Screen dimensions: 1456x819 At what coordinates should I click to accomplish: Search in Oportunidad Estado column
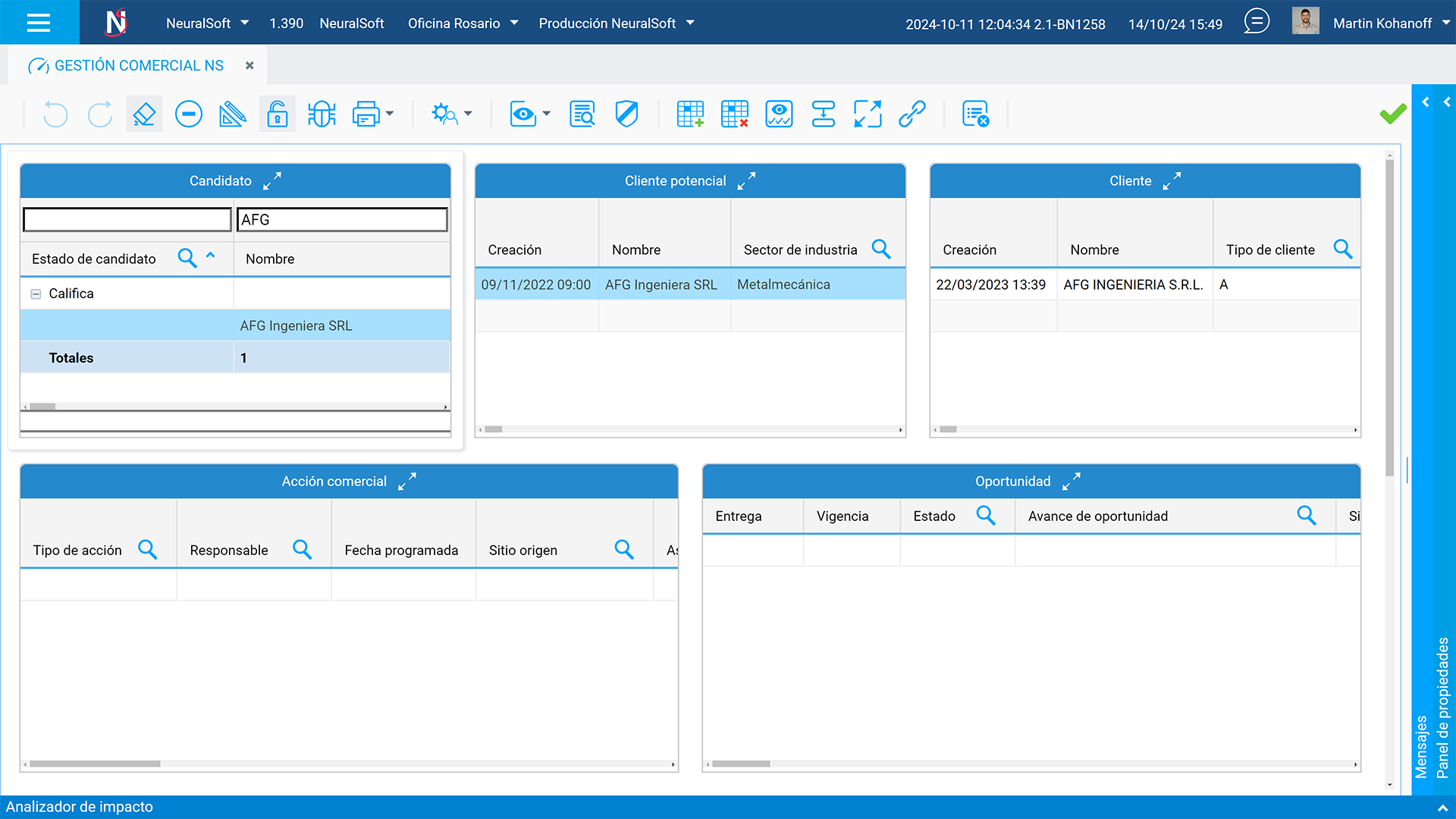[985, 515]
